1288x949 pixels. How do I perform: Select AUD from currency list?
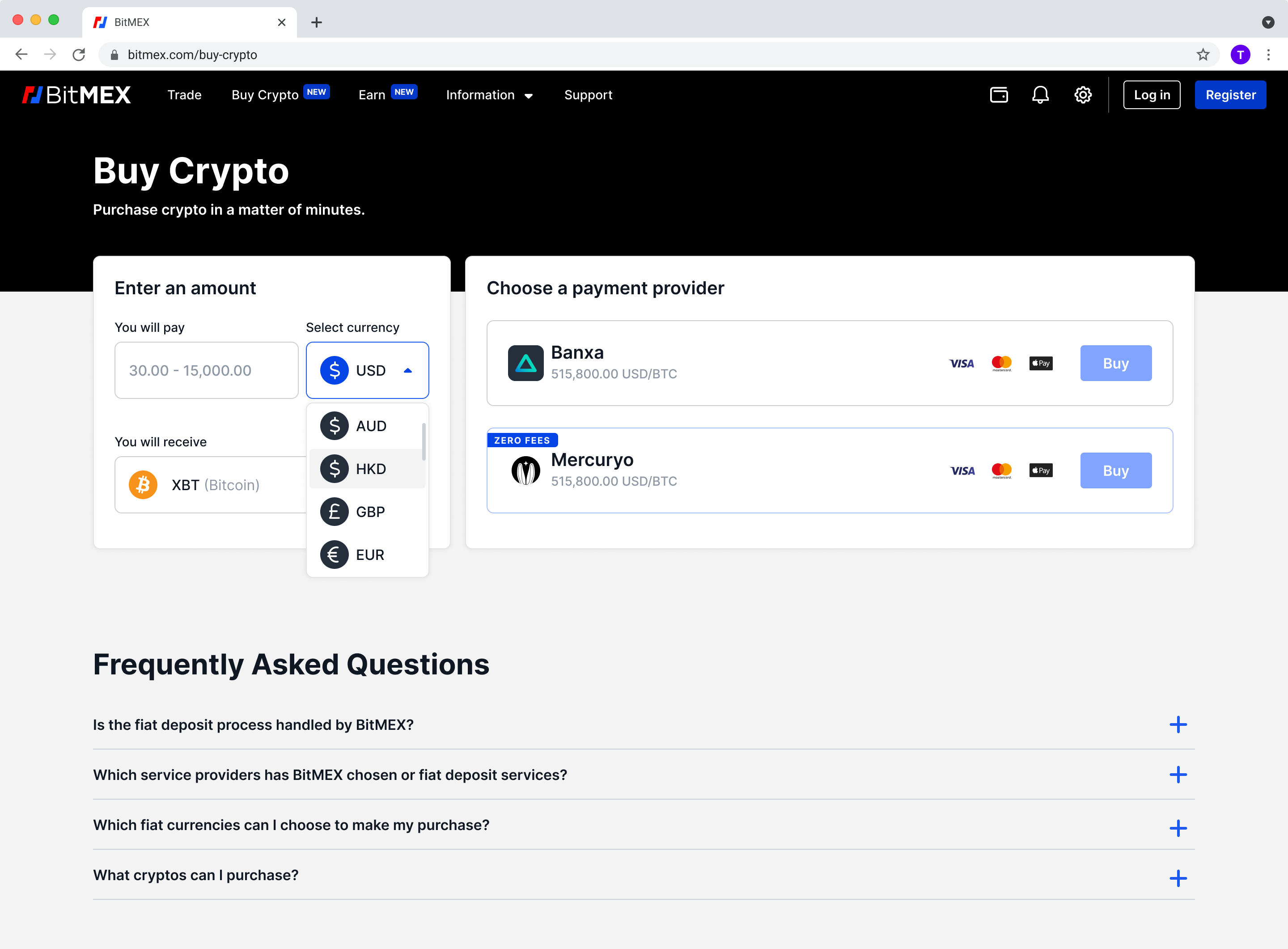coord(367,426)
